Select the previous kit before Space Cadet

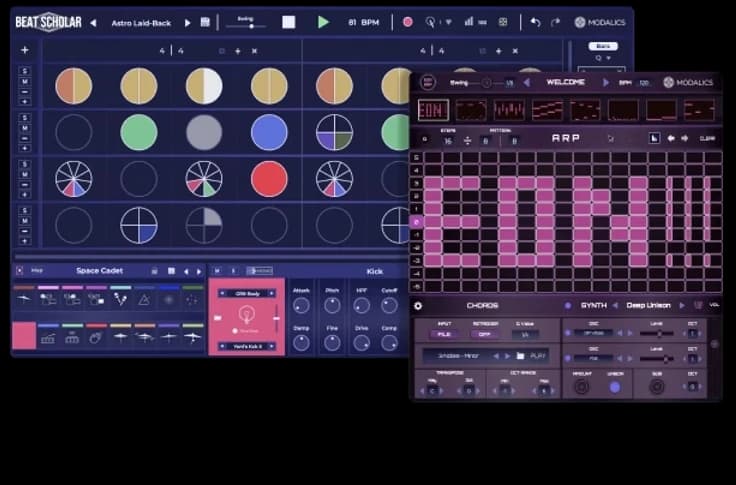[186, 271]
